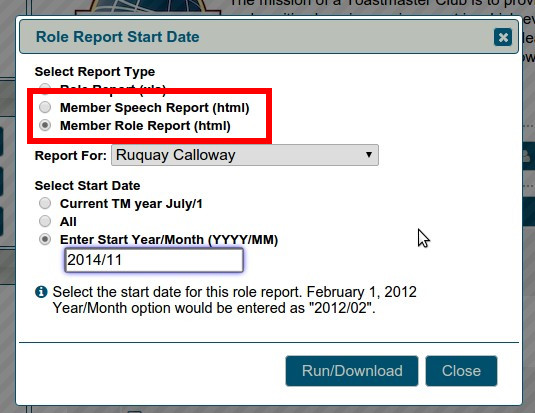Viewport: 535px width, 413px height.
Task: Close the Role Report Start Date dialog with X
Action: 503,37
